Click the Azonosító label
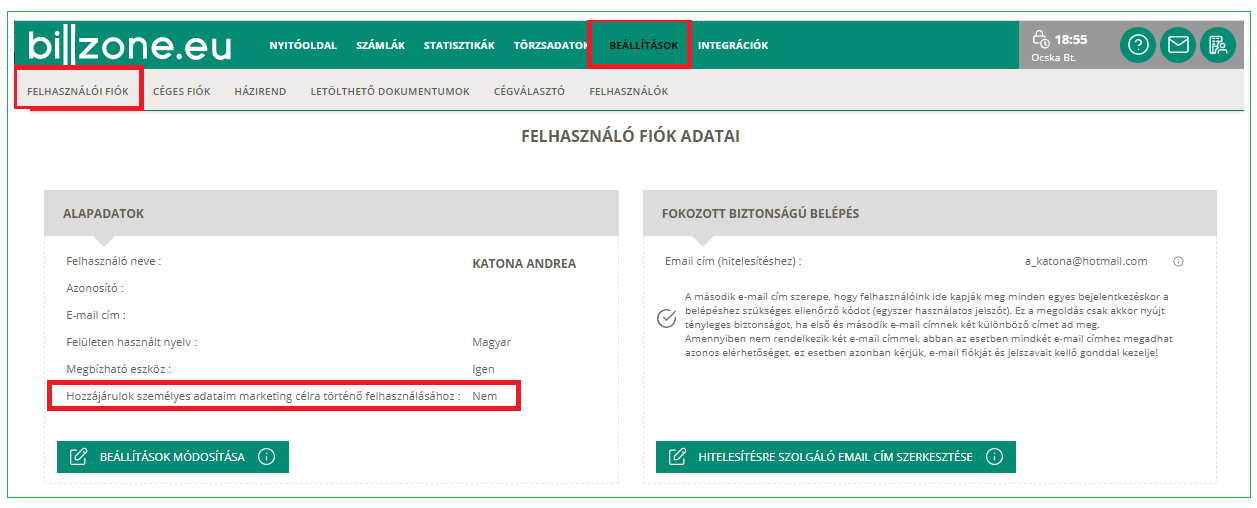Image resolution: width=1257 pixels, height=508 pixels. tap(95, 288)
